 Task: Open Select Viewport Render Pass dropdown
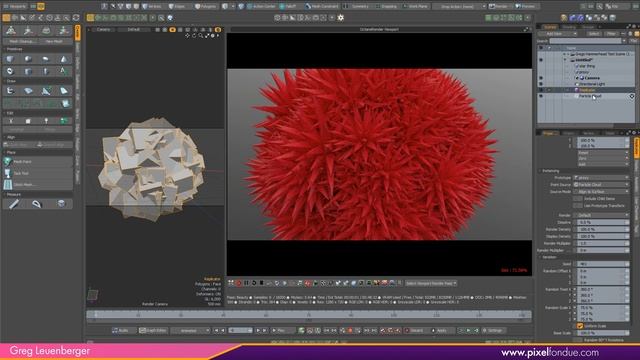click(x=431, y=283)
